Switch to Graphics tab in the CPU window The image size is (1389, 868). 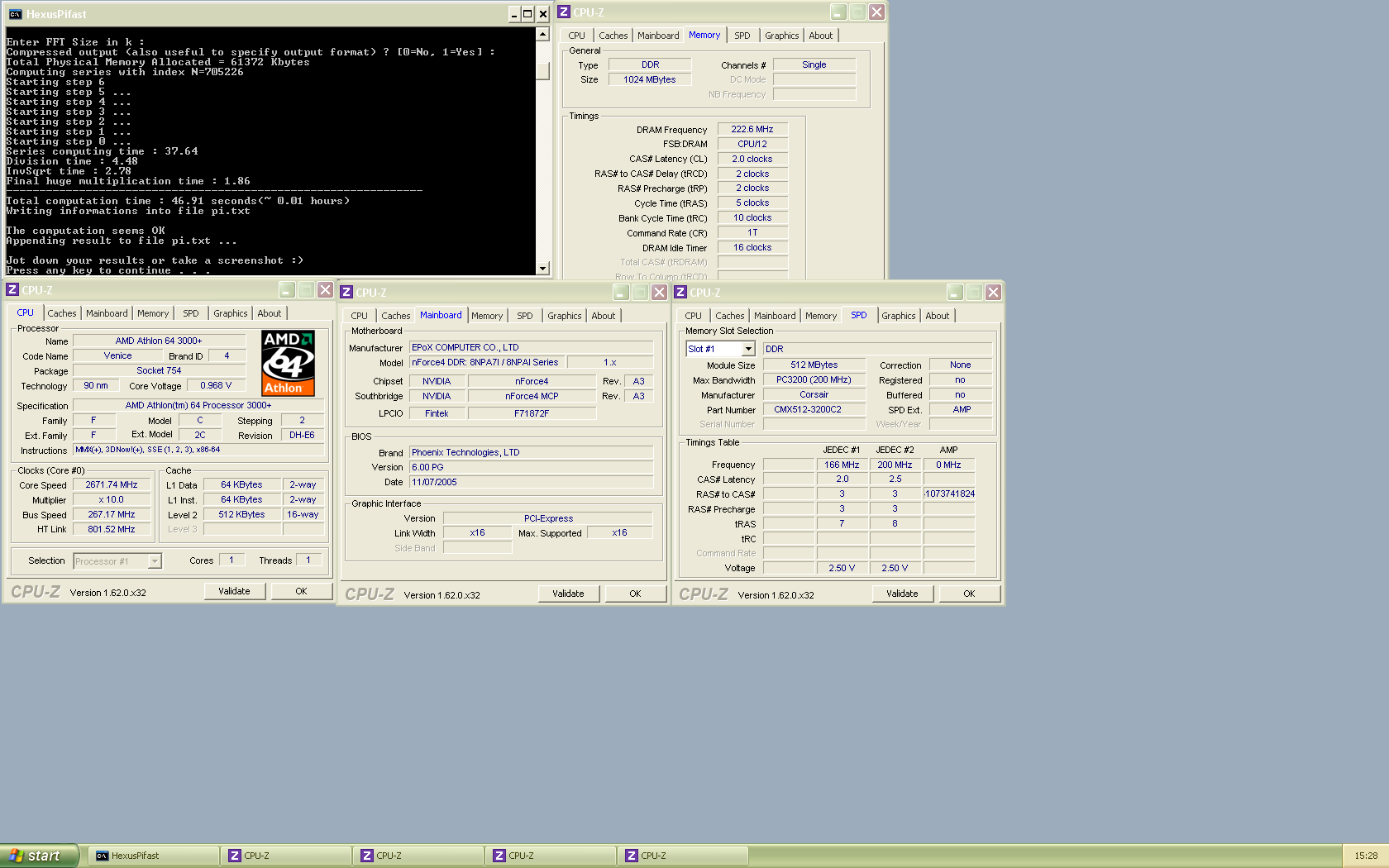(x=231, y=313)
